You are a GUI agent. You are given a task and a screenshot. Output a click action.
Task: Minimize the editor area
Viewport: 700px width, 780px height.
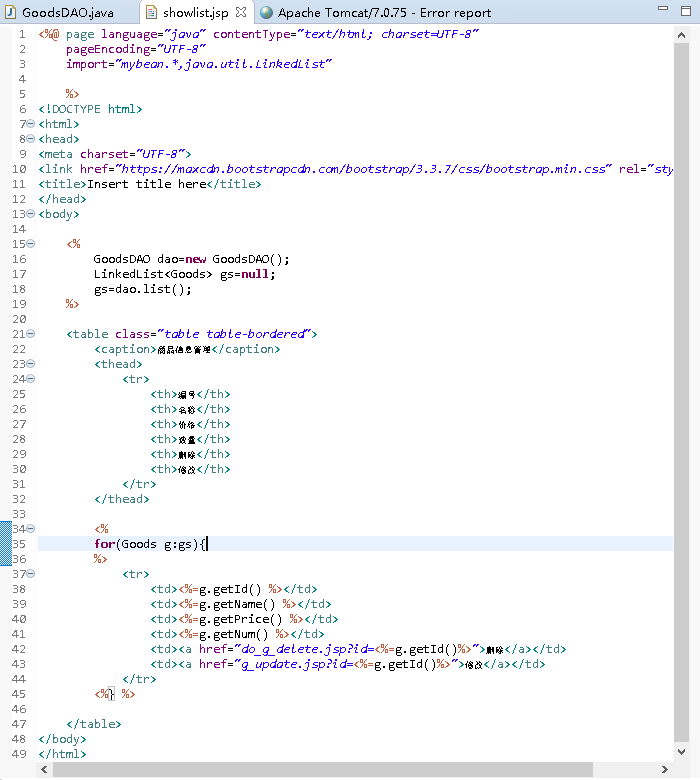tap(663, 8)
